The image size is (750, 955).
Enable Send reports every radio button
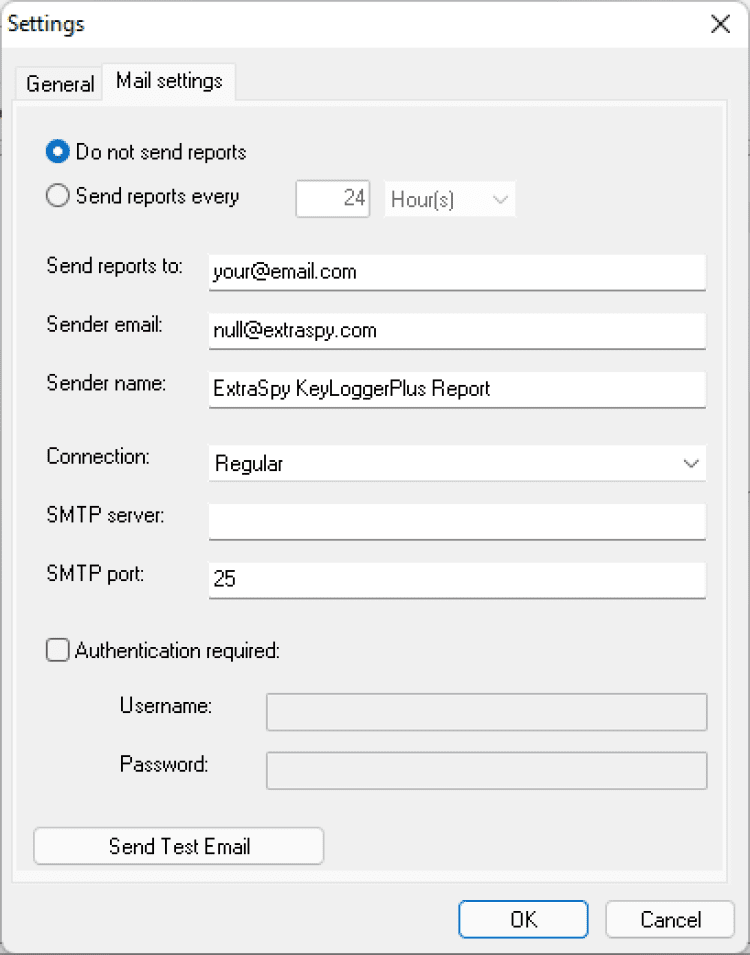pyautogui.click(x=59, y=197)
